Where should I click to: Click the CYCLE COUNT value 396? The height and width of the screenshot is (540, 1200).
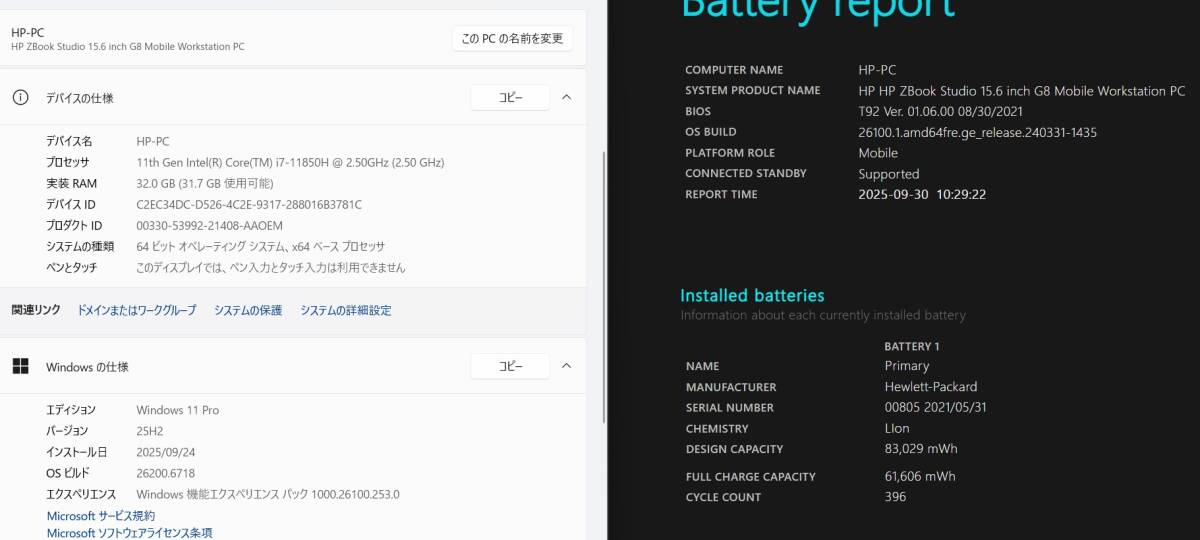coord(895,497)
